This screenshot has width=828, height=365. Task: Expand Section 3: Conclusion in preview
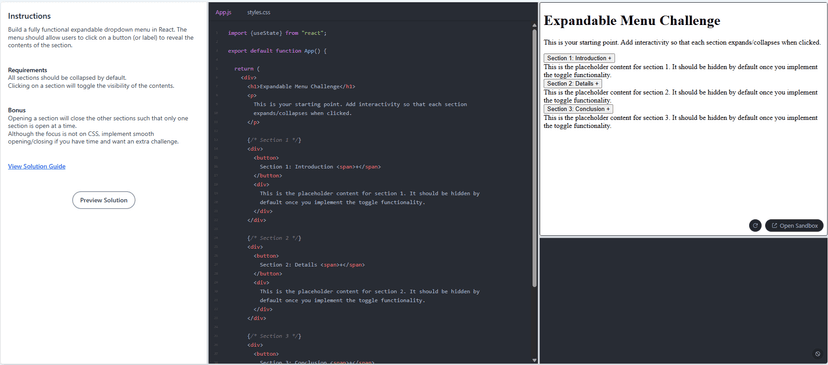pyautogui.click(x=578, y=109)
